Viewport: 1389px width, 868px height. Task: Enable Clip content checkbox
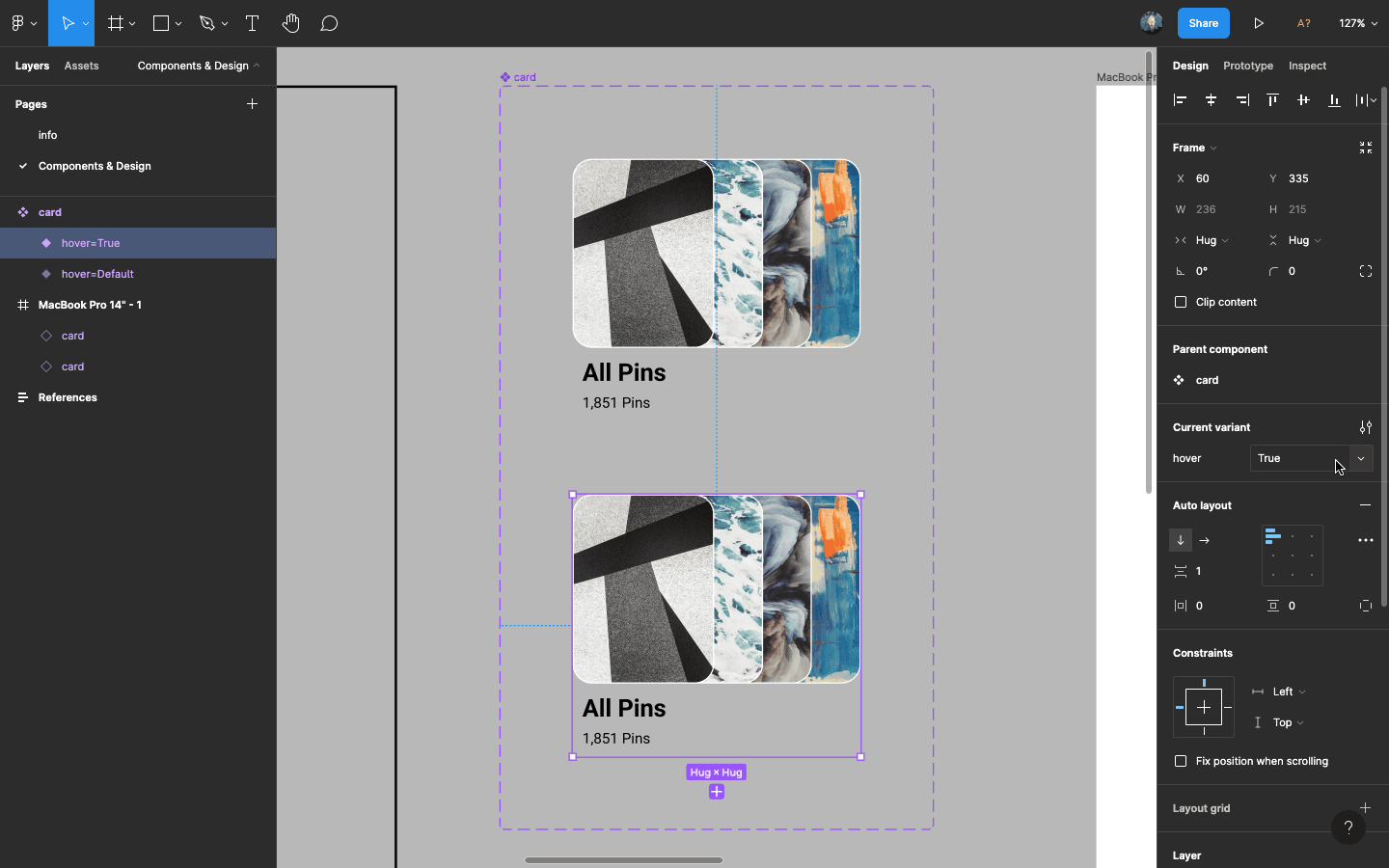click(x=1181, y=302)
